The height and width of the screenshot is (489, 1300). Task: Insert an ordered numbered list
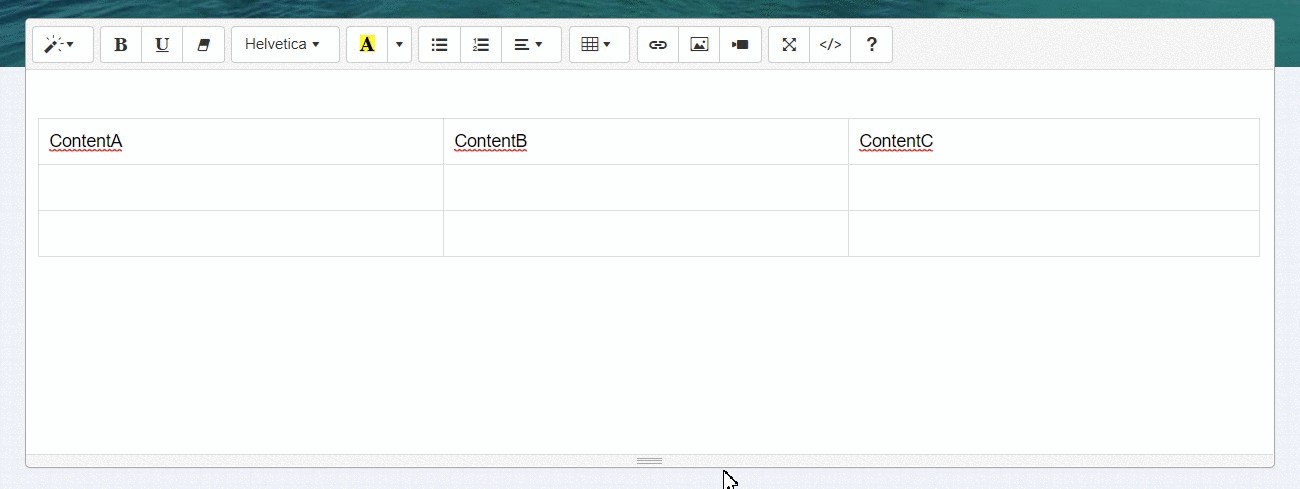481,45
